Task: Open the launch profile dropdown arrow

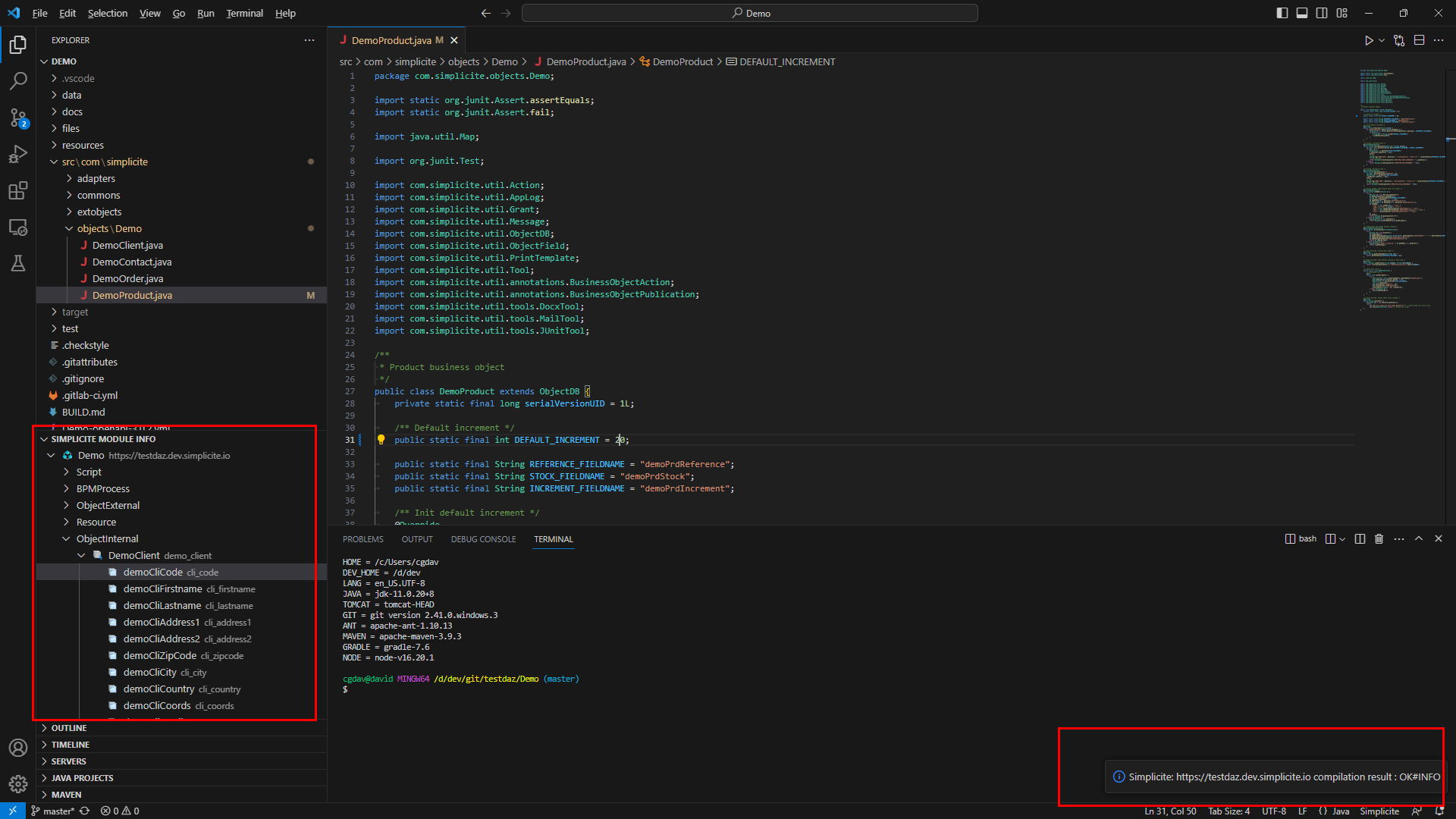Action: tap(1342, 539)
